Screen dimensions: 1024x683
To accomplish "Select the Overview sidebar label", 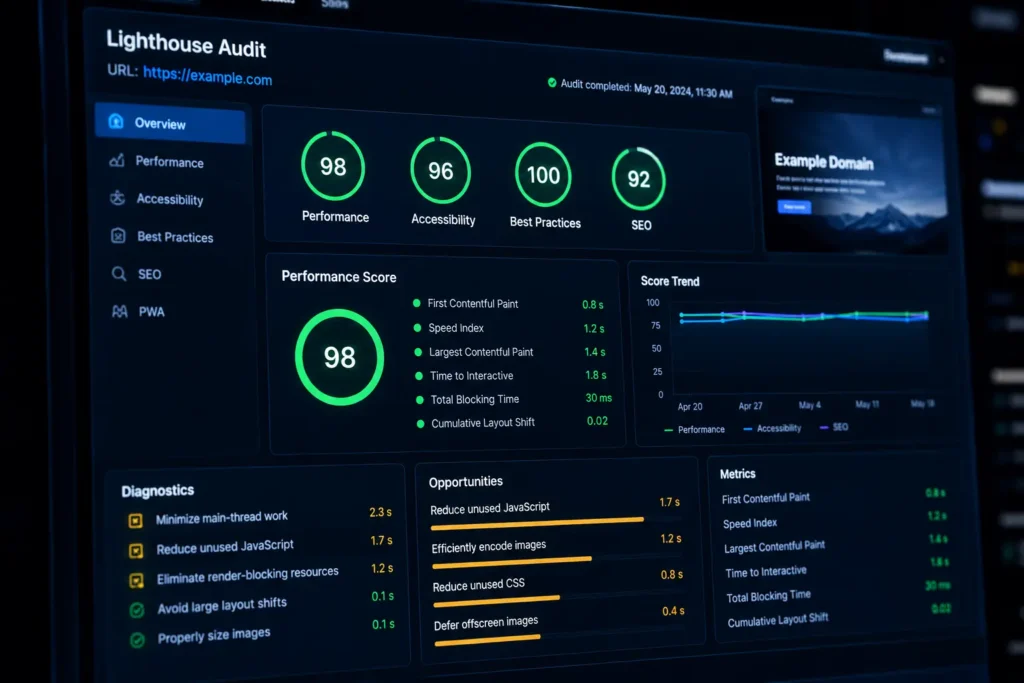I will [x=160, y=123].
